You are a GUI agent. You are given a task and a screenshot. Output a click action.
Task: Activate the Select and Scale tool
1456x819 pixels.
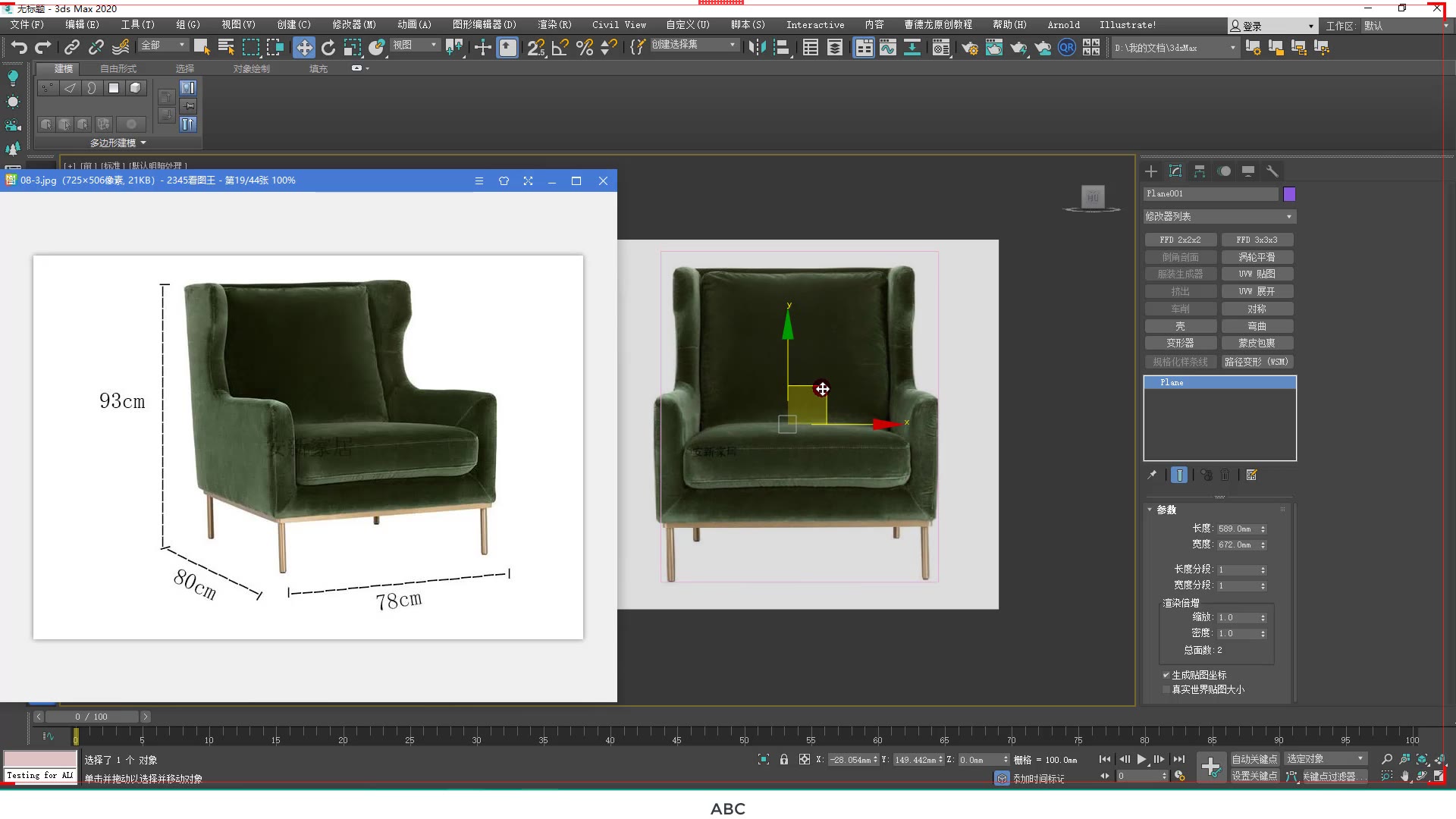click(352, 48)
